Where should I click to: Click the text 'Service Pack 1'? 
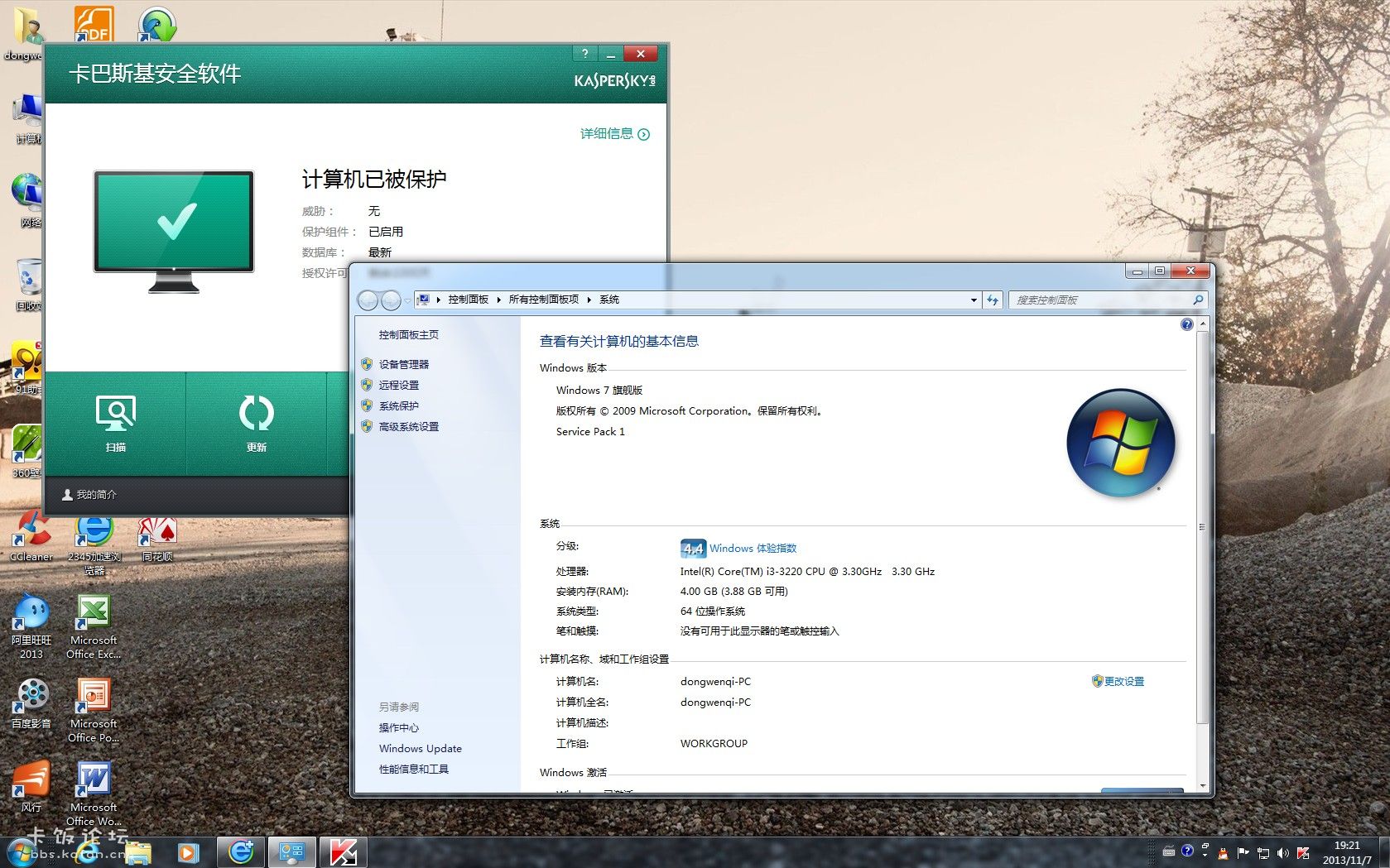coord(590,431)
